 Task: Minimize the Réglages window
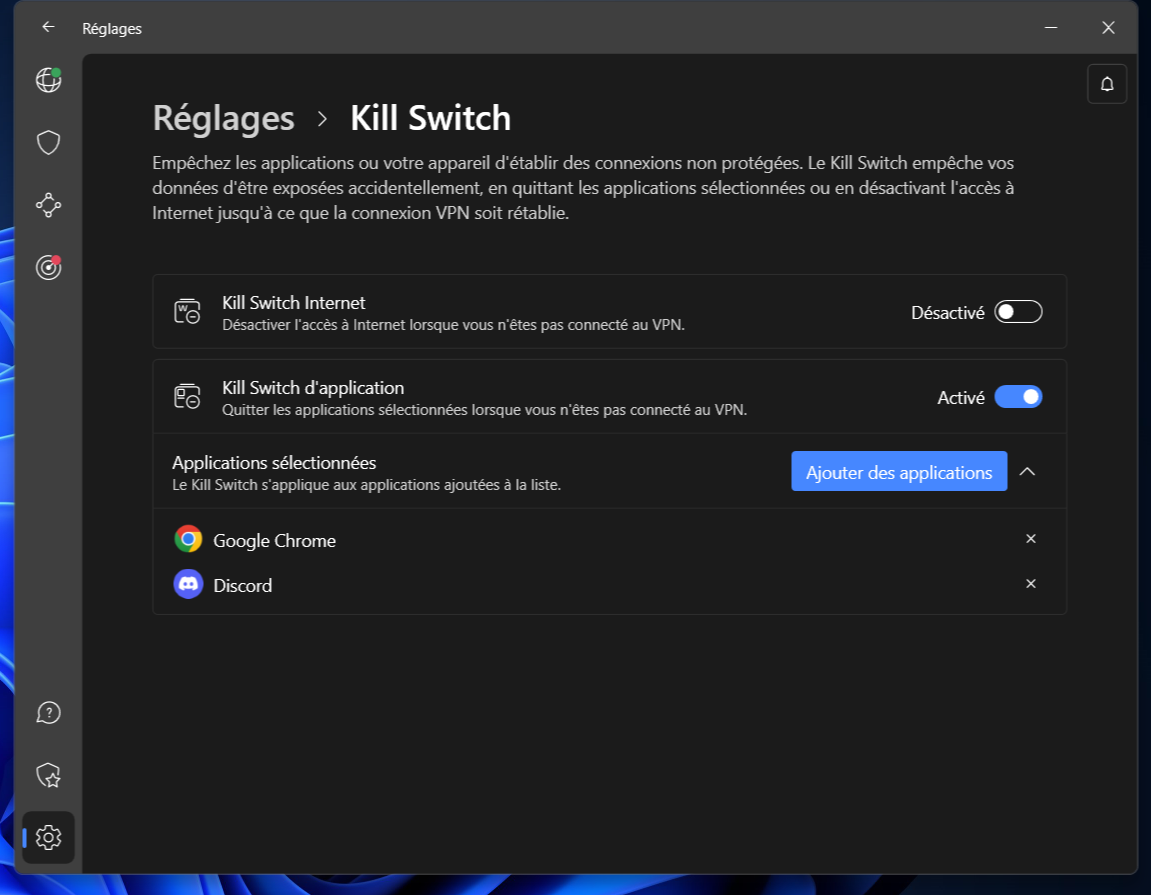(1051, 27)
